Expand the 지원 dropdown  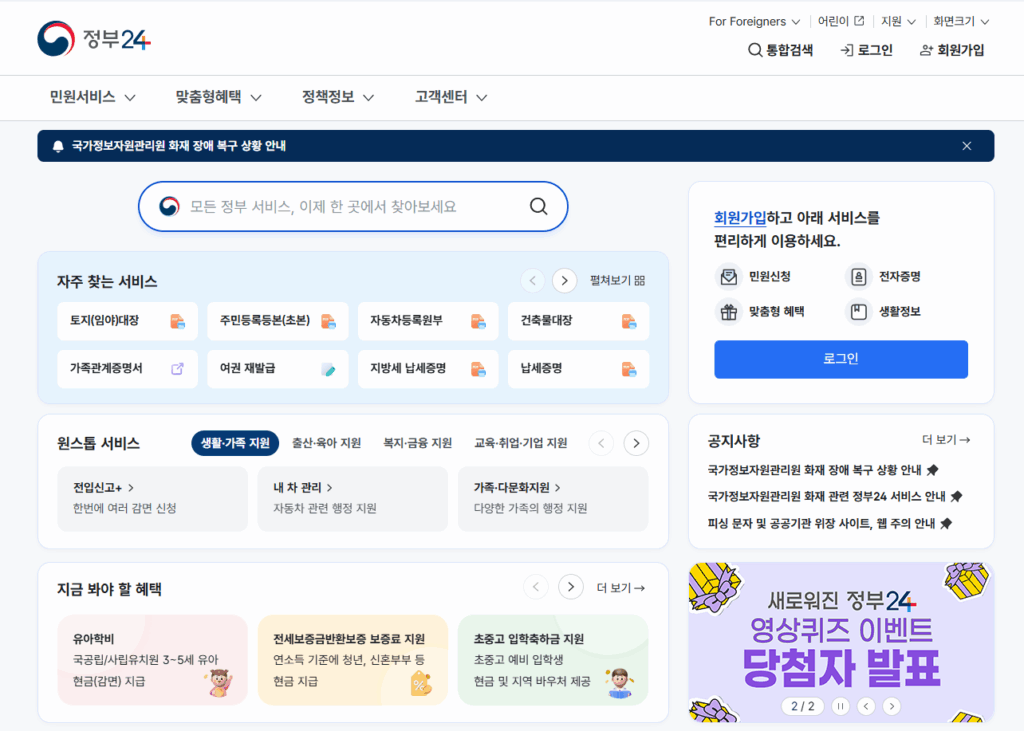(898, 22)
